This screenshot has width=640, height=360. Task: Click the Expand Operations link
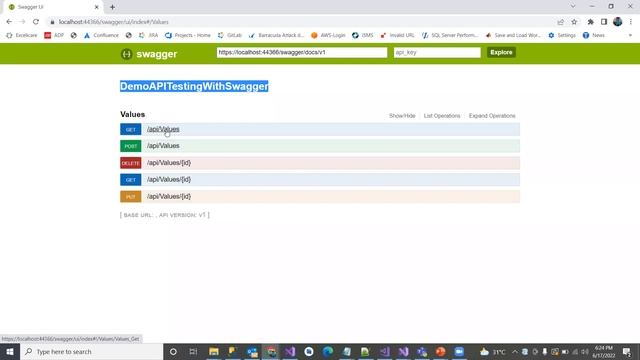tap(492, 116)
